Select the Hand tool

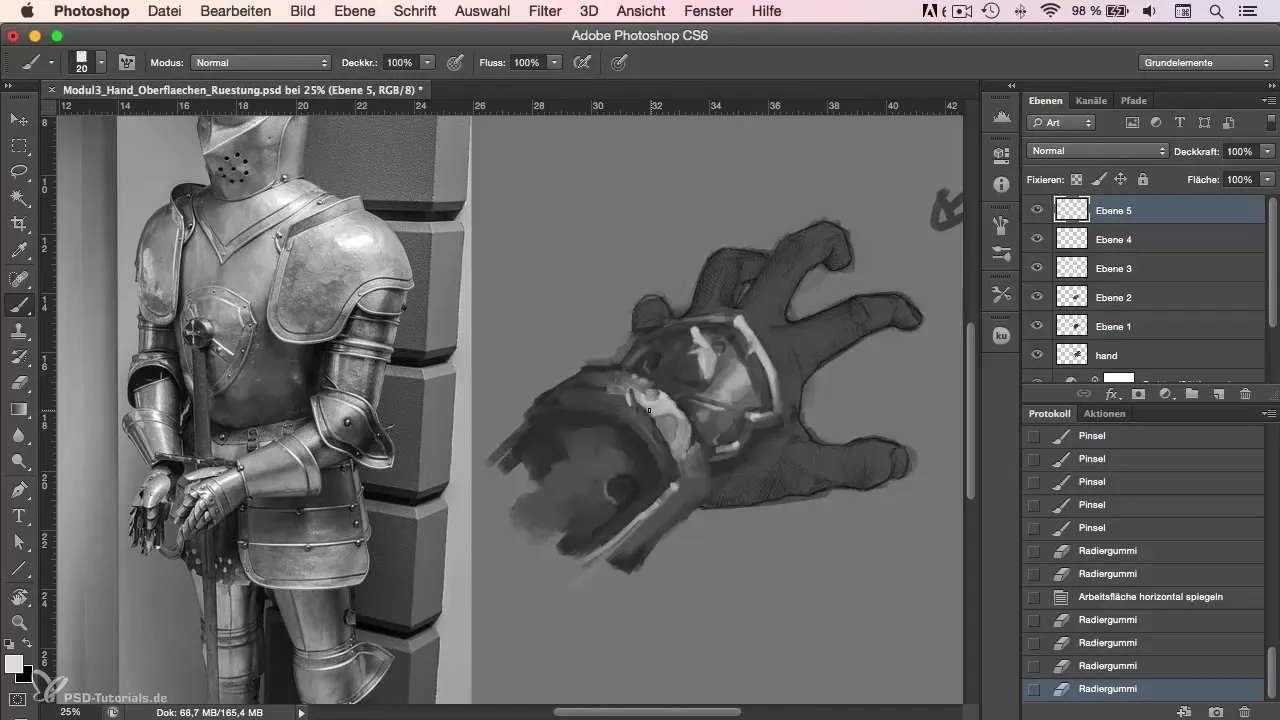pyautogui.click(x=19, y=597)
